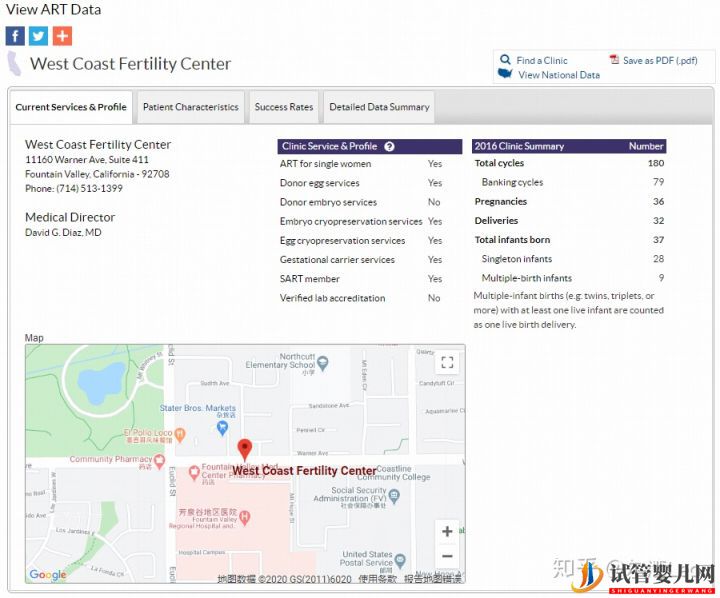Click the Stater Bros. Markets shopping icon
This screenshot has height=598, width=720.
pyautogui.click(x=222, y=427)
